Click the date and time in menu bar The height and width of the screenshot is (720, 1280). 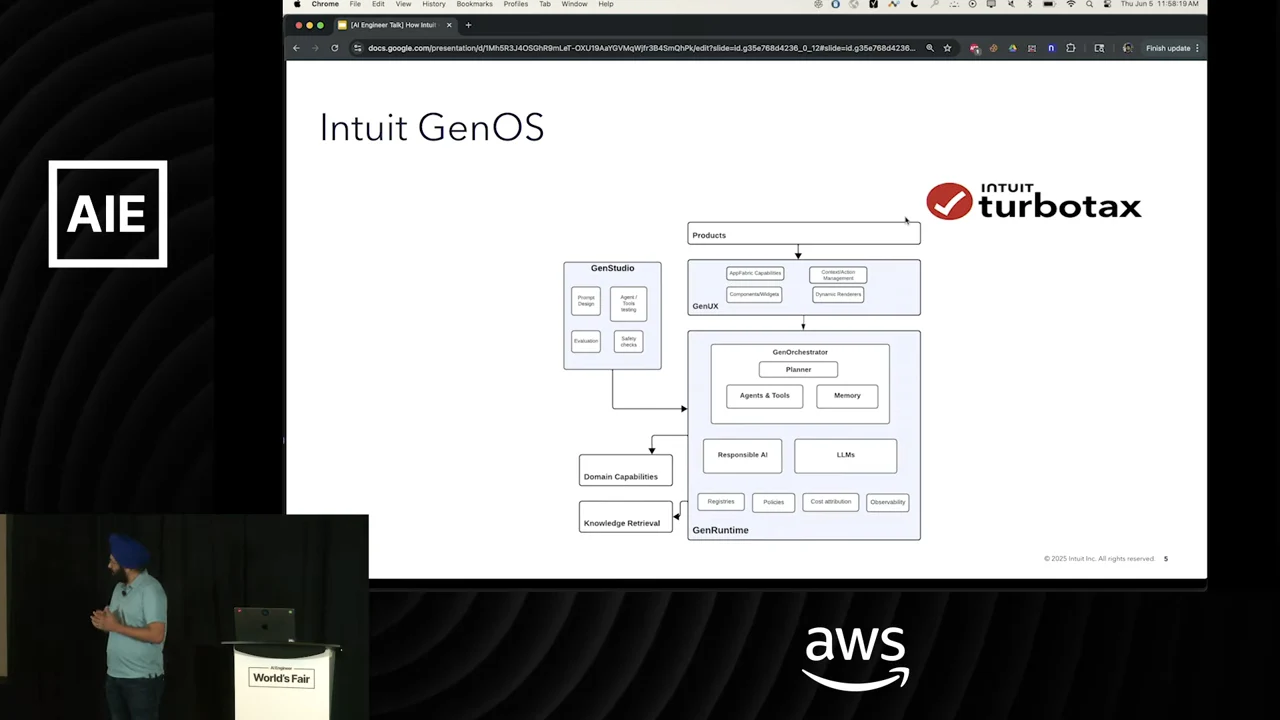[1160, 4]
